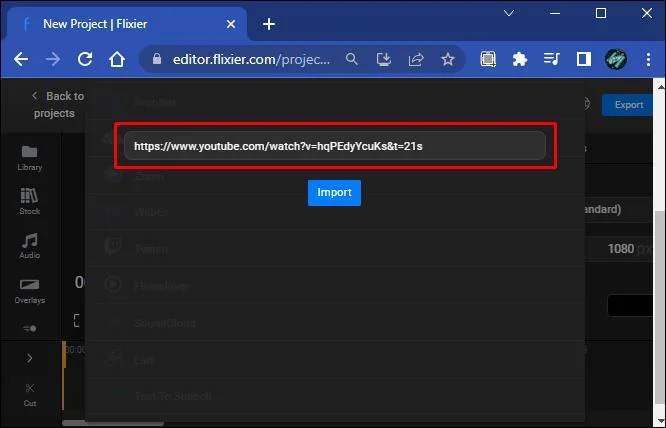Open browser home page

coord(117,59)
